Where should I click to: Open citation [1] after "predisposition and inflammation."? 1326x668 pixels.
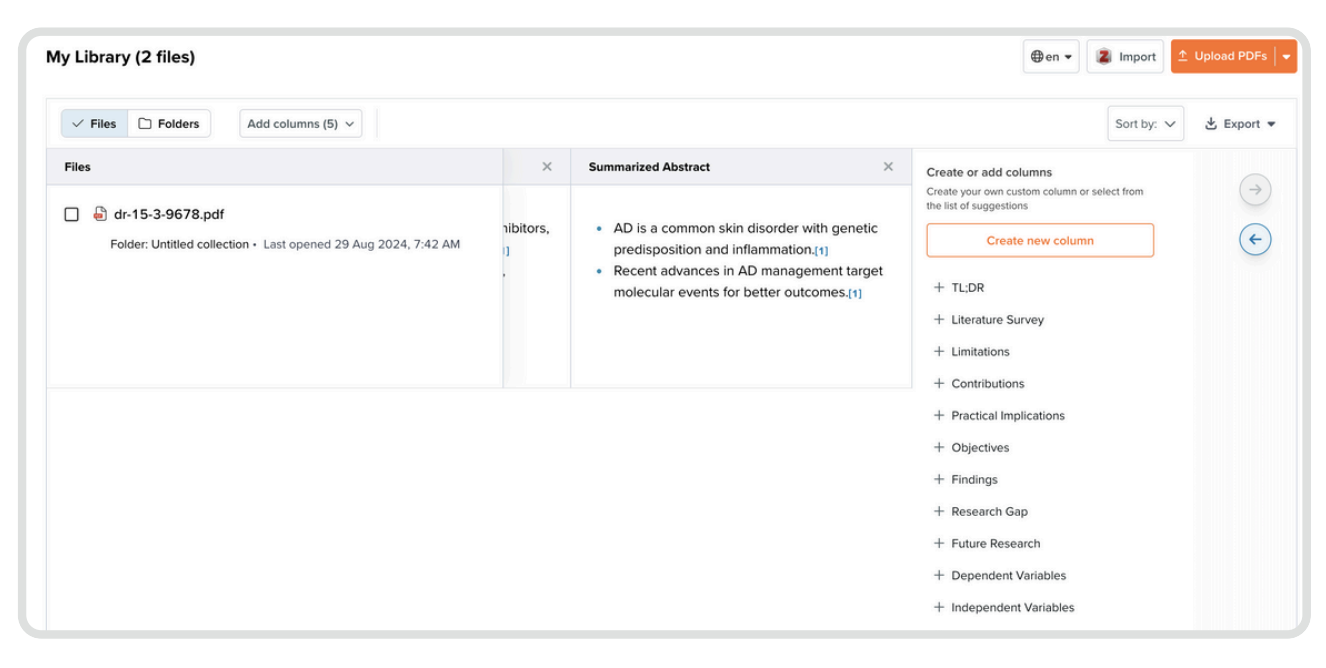click(x=821, y=251)
